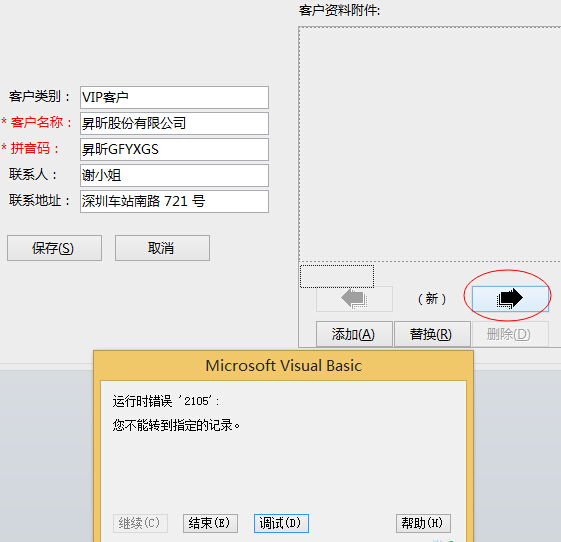Go to previous attachment with left arrow

354,298
